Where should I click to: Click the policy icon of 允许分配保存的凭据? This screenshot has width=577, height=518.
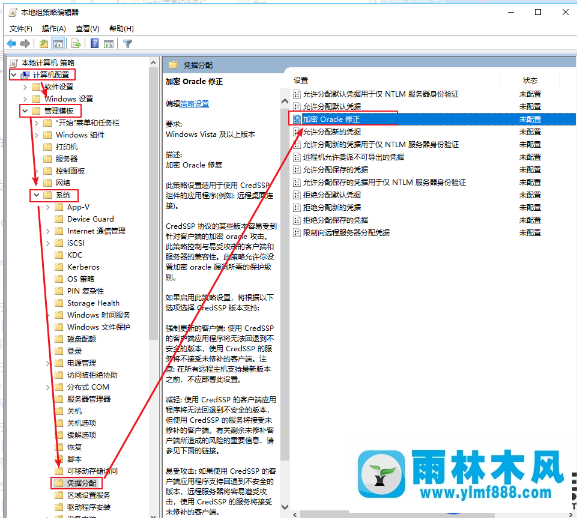click(x=297, y=170)
